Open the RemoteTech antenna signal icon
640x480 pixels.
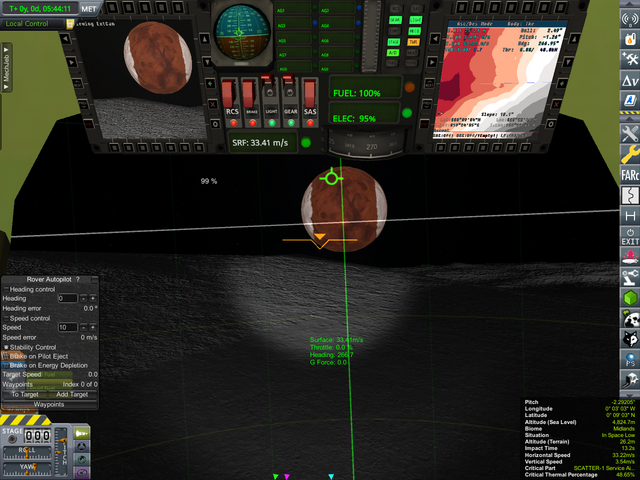pyautogui.click(x=630, y=19)
